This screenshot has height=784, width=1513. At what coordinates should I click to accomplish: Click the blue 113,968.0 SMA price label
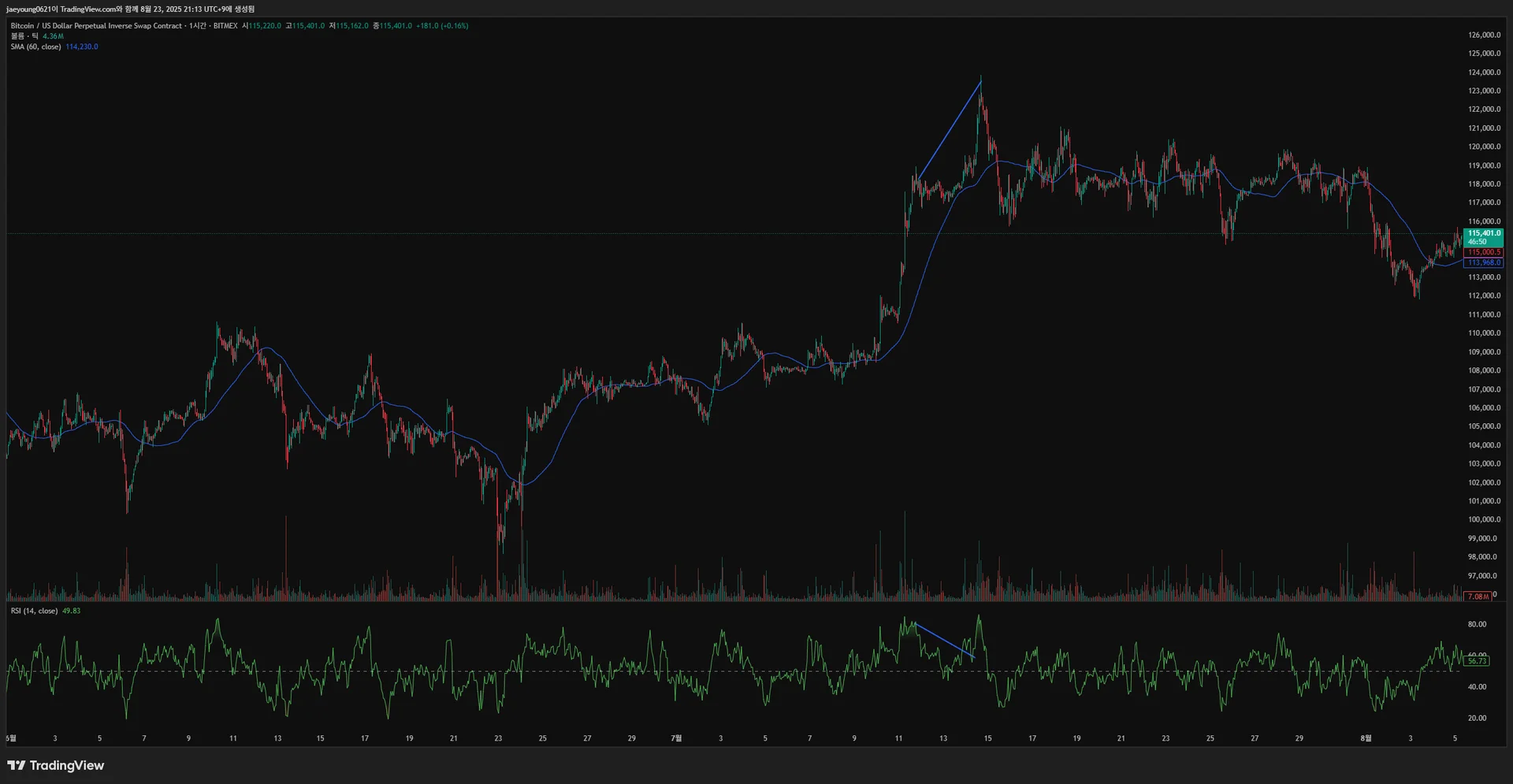click(x=1484, y=262)
